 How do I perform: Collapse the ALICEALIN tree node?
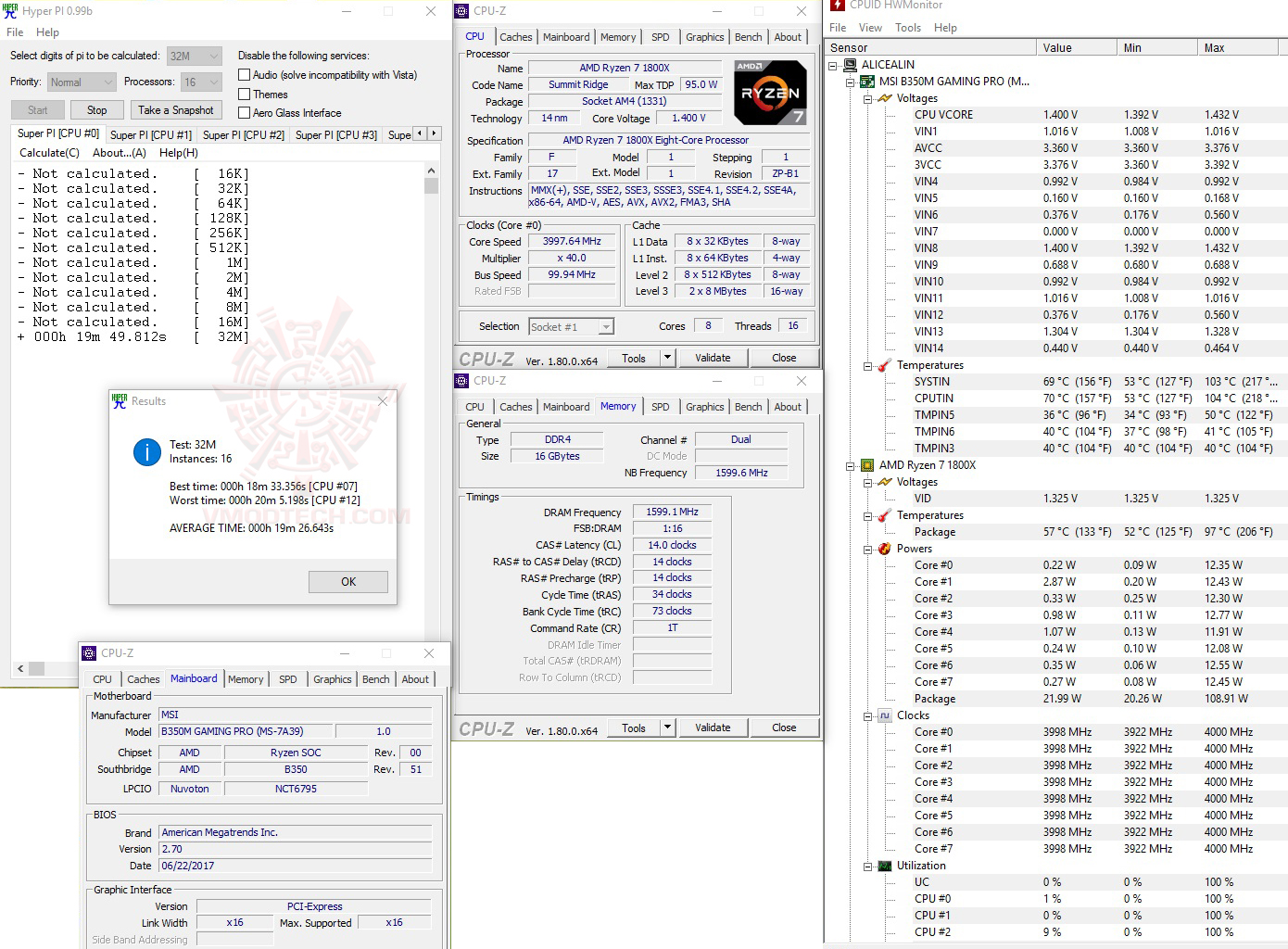coord(833,65)
